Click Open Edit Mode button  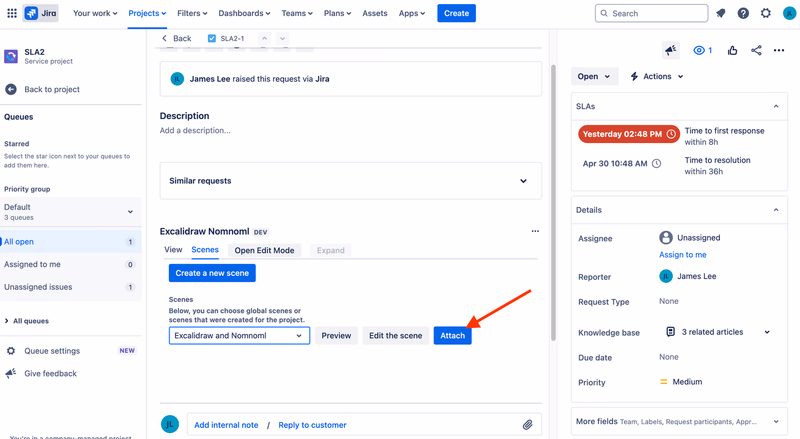tap(264, 250)
